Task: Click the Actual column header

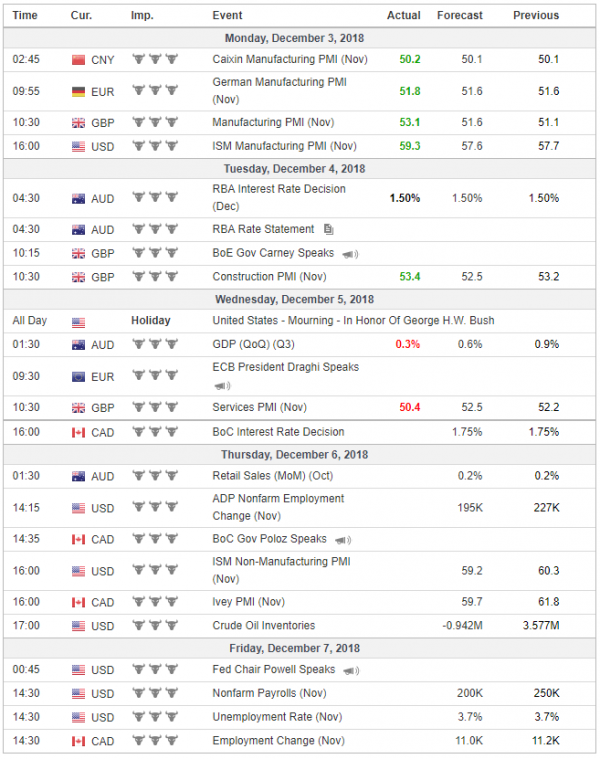Action: pos(404,15)
